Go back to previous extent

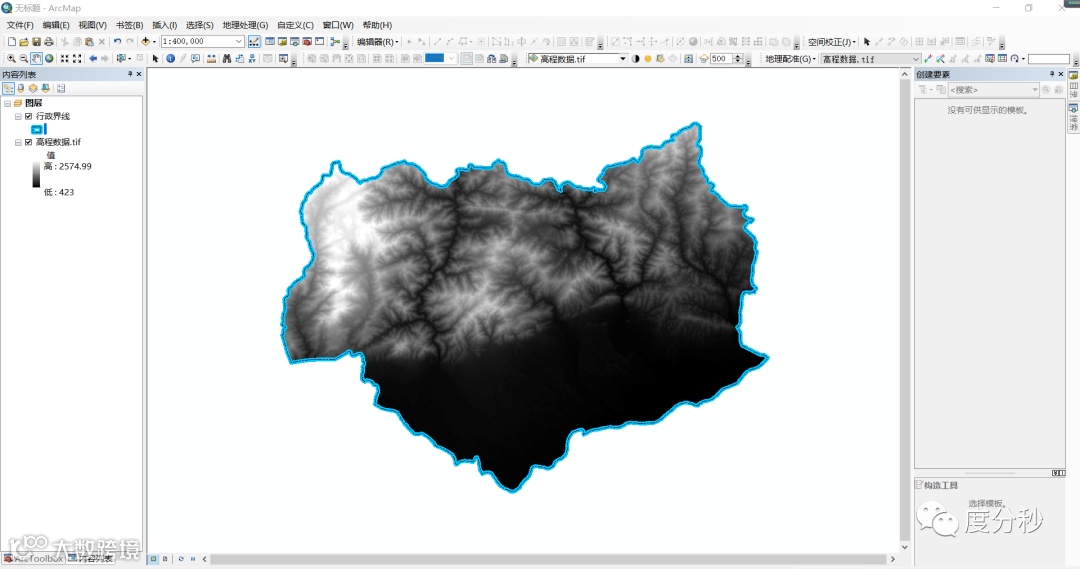93,59
